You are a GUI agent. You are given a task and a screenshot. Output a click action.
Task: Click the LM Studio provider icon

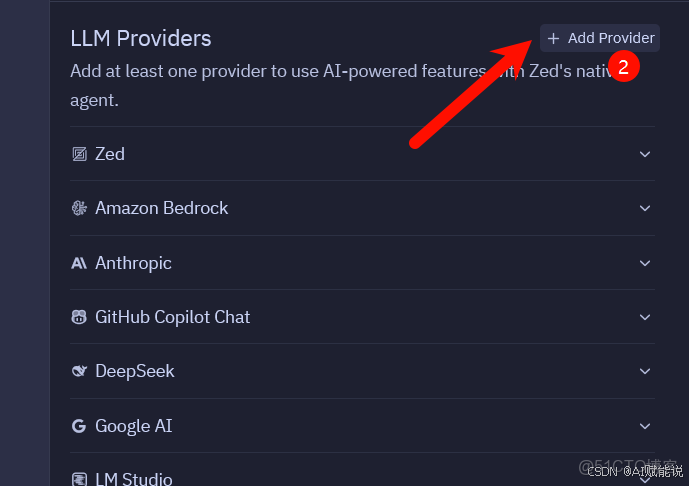tap(79, 479)
